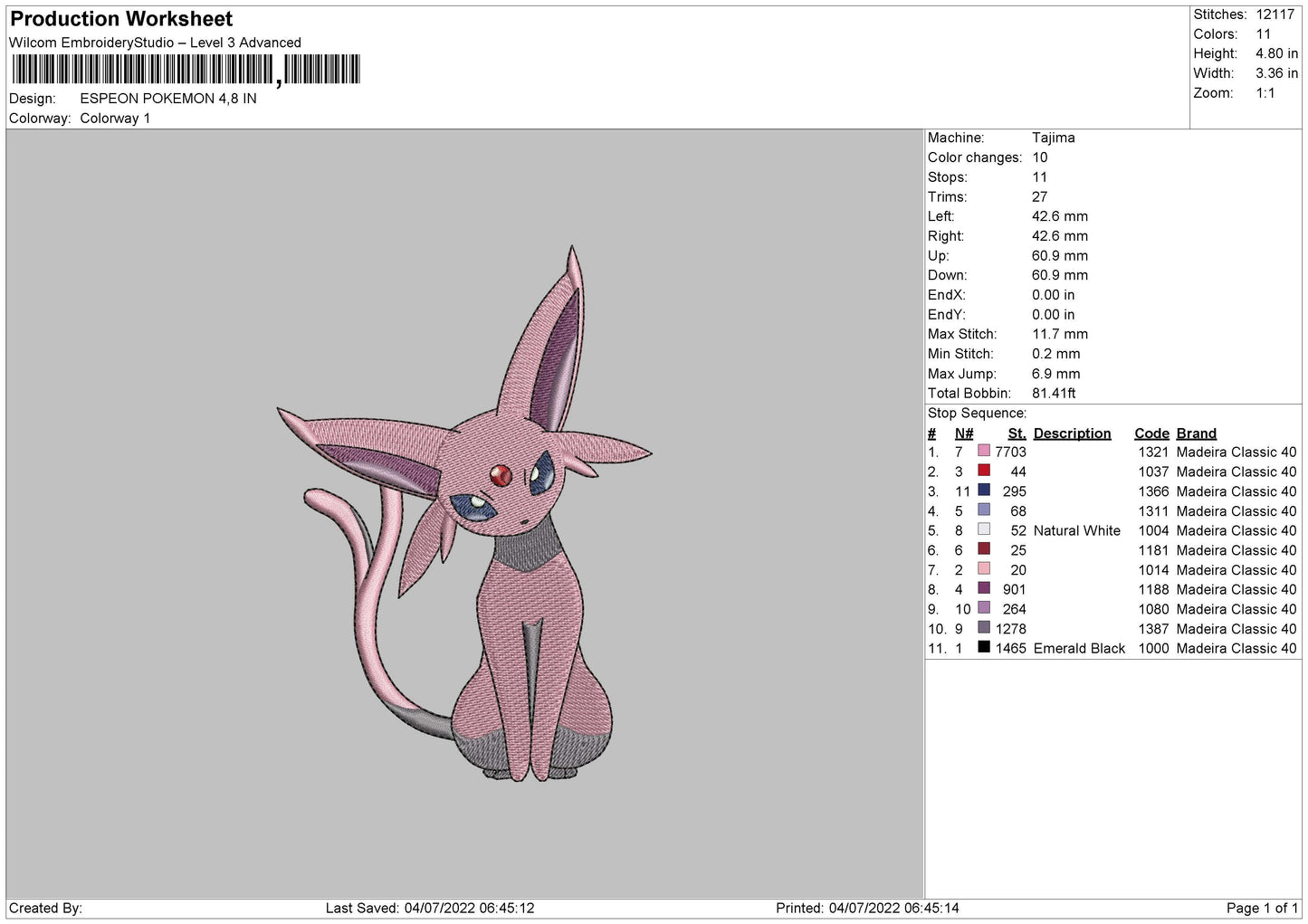Click the Espeon embroidery design preview

[464, 513]
